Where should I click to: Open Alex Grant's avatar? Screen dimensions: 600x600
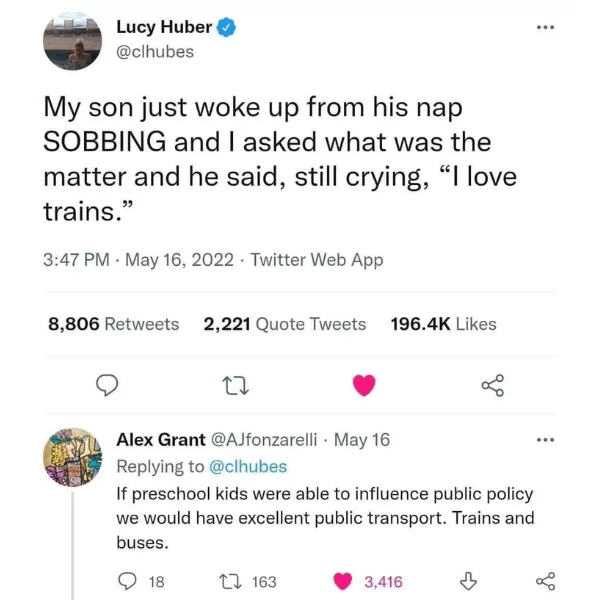click(72, 458)
